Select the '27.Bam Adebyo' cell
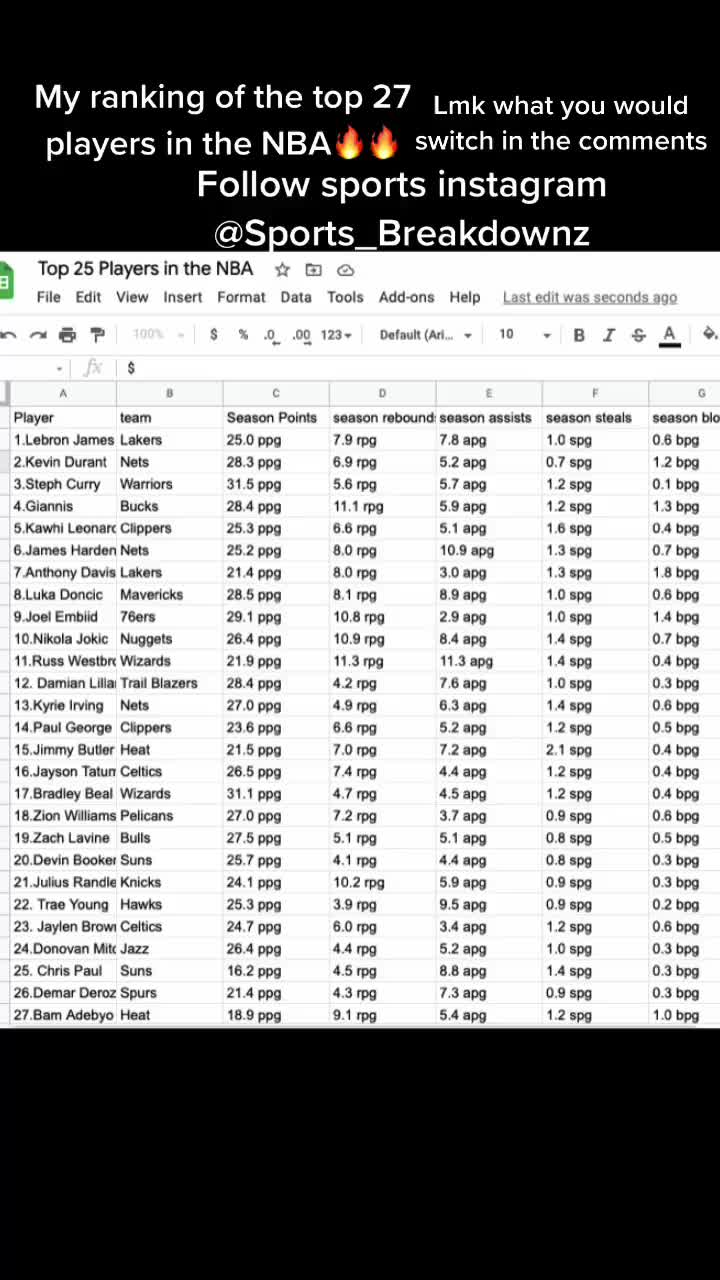 pos(63,1015)
